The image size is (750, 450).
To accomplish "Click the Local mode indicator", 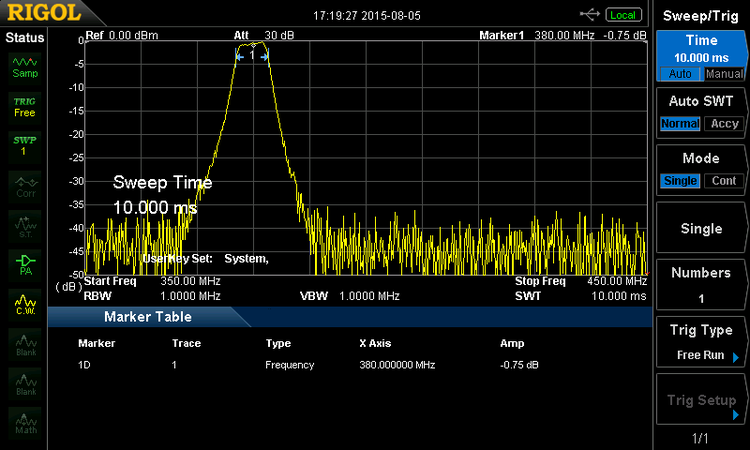I will [624, 15].
